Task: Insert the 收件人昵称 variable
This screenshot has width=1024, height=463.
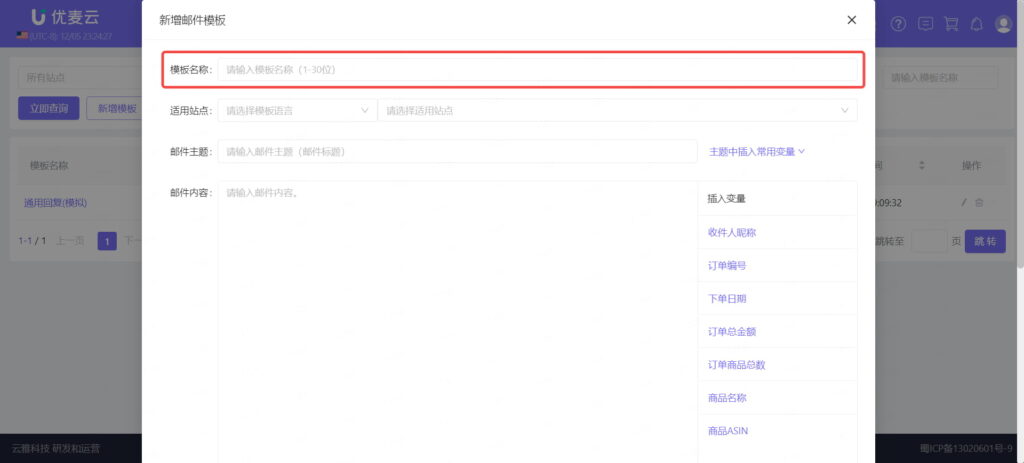Action: pyautogui.click(x=731, y=232)
